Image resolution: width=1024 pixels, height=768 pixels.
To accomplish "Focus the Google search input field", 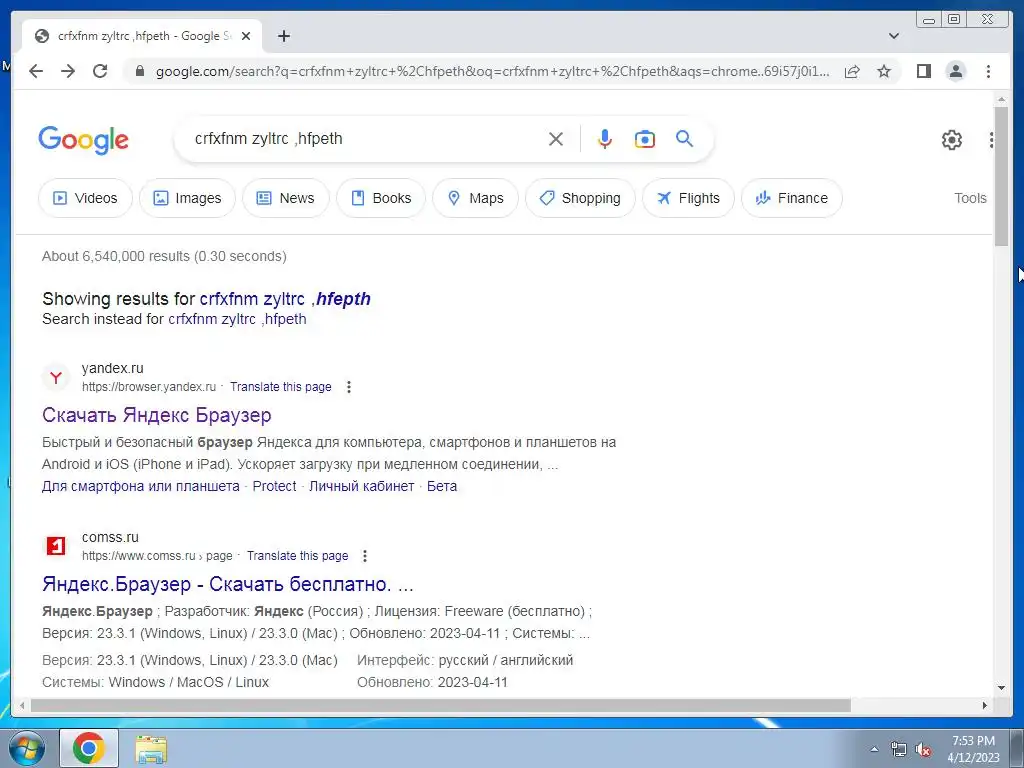I will pos(366,139).
